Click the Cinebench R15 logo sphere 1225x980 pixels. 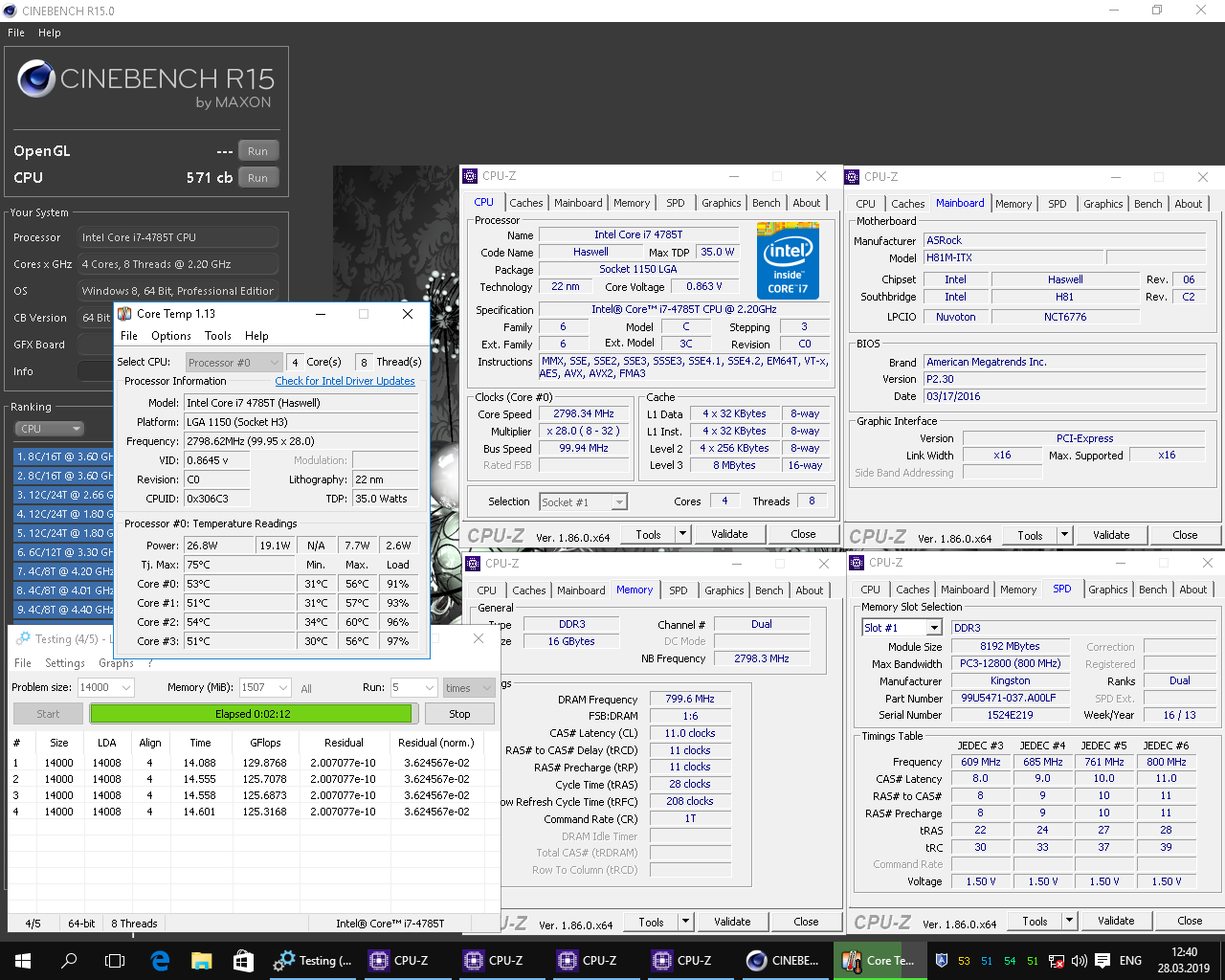click(35, 78)
